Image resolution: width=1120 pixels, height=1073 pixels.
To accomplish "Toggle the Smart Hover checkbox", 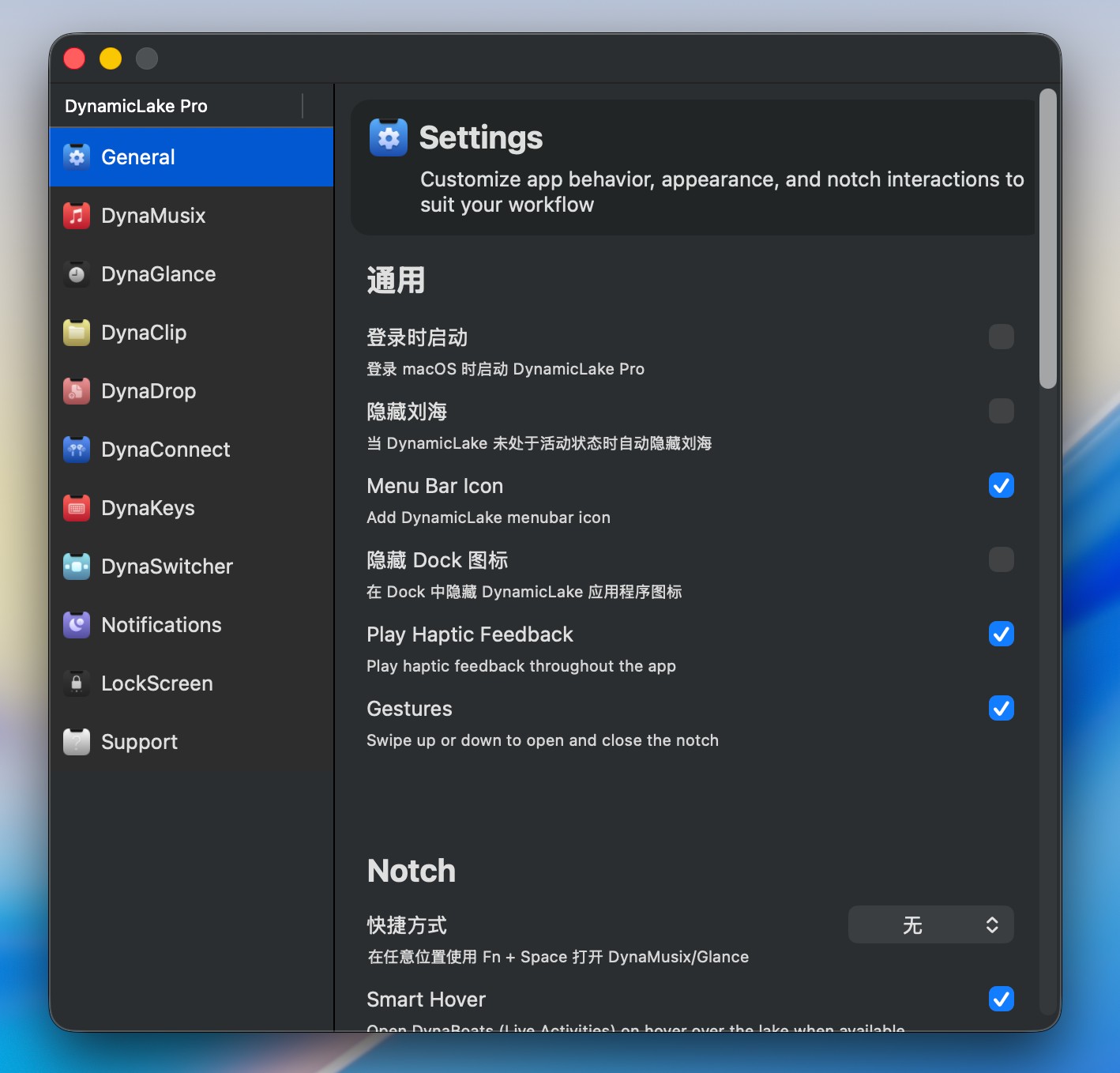I will coord(1001,999).
